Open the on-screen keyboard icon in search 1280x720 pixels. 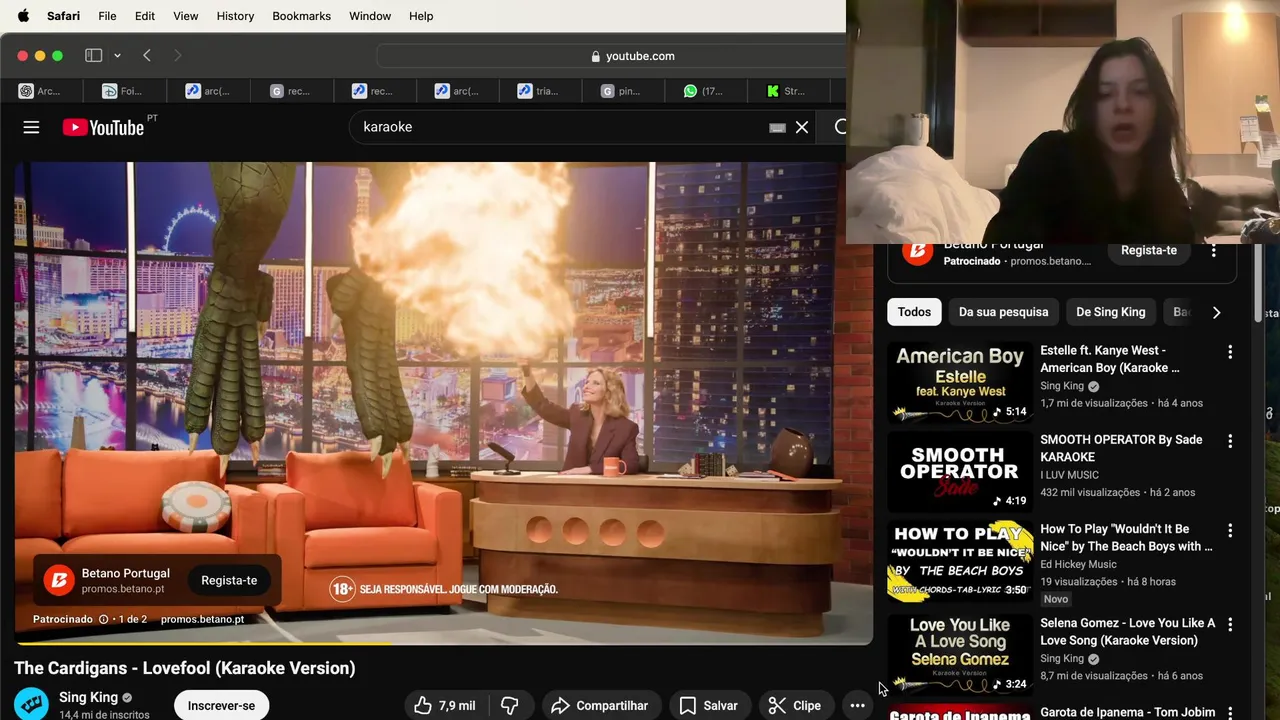click(777, 128)
